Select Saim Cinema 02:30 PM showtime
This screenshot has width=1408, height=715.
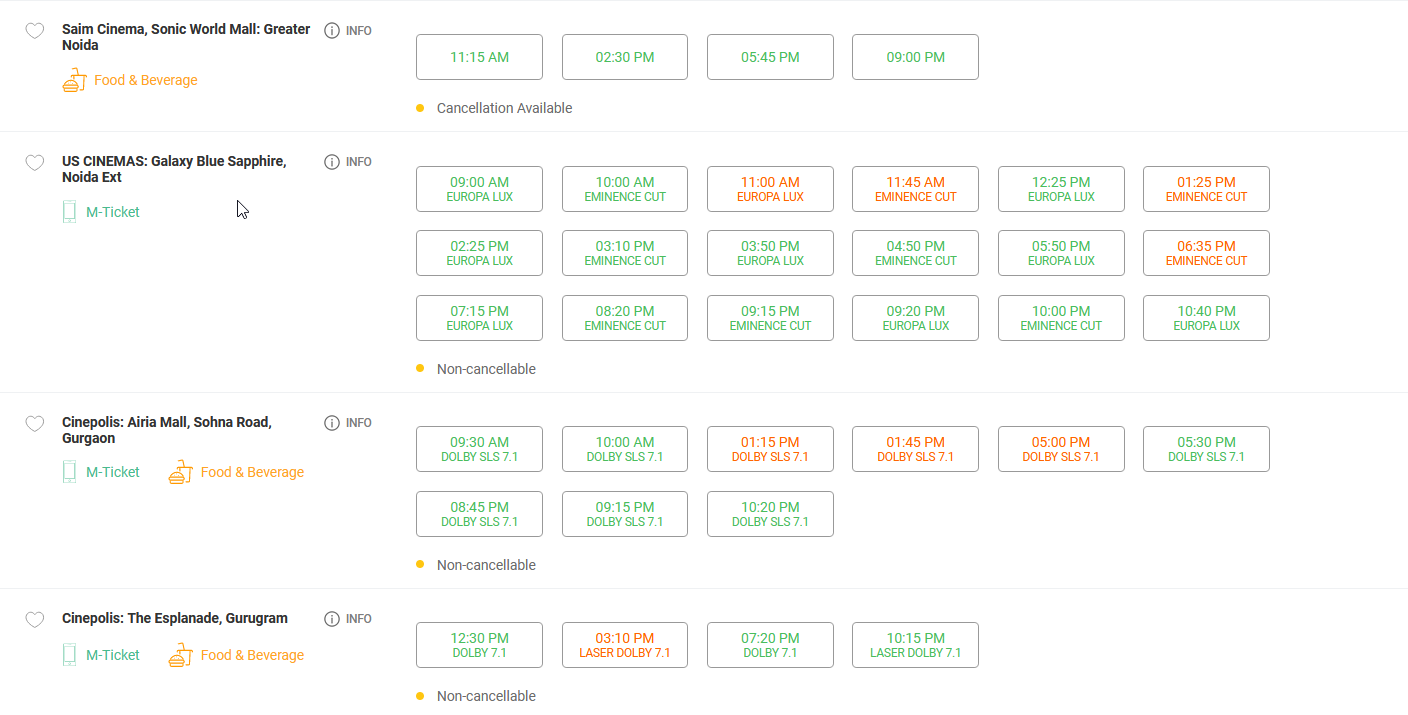point(625,57)
